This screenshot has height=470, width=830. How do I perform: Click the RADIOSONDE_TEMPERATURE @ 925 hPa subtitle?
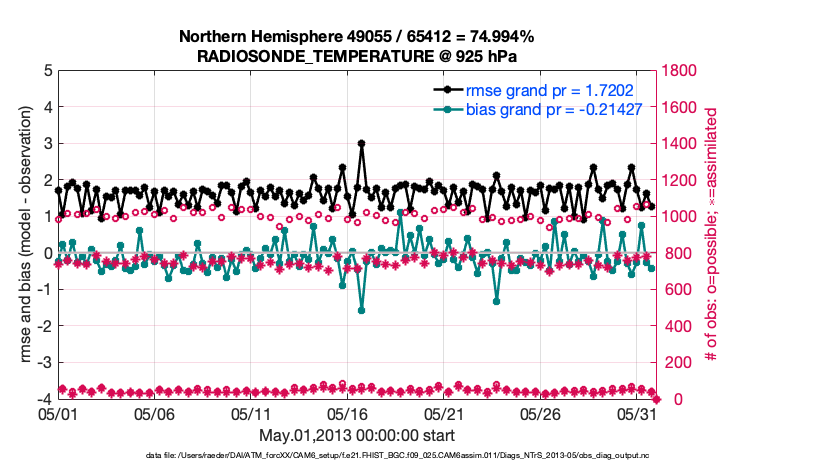pos(356,56)
